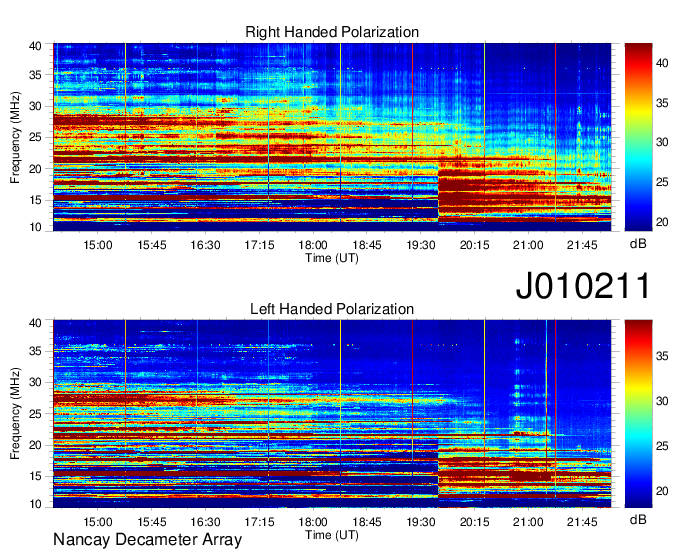Image resolution: width=680 pixels, height=552 pixels.
Task: Select 18:00 tick on left-handed time axis
Action: [313, 522]
